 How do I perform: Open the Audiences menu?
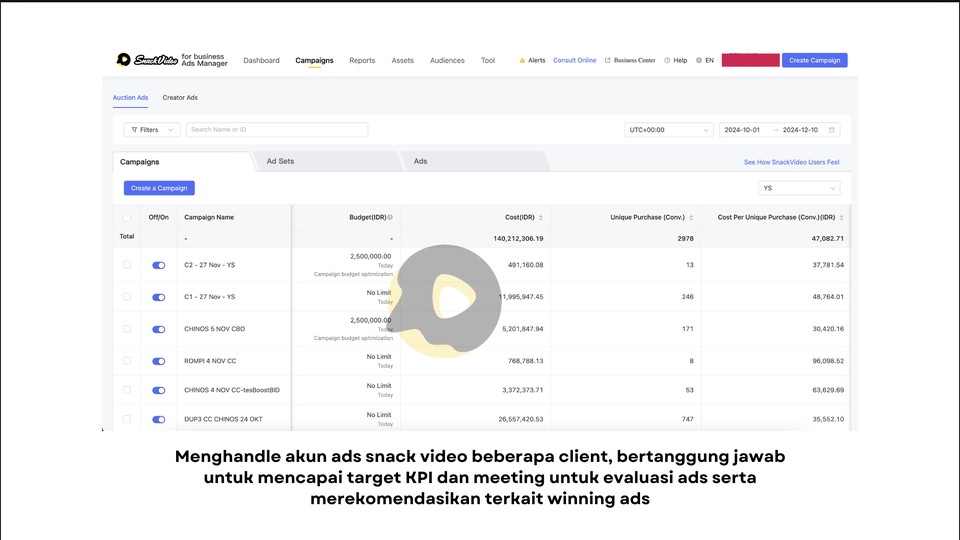click(447, 61)
